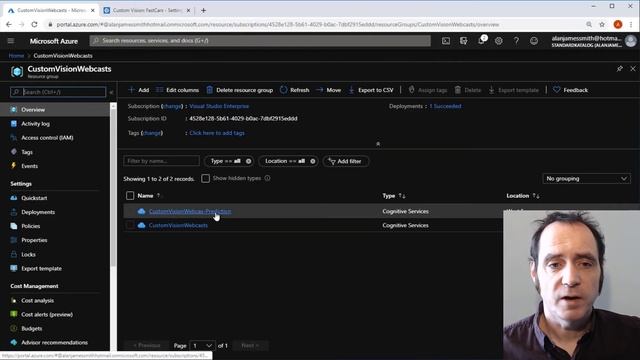
Task: Open Overview in side menu
Action: pyautogui.click(x=55, y=110)
